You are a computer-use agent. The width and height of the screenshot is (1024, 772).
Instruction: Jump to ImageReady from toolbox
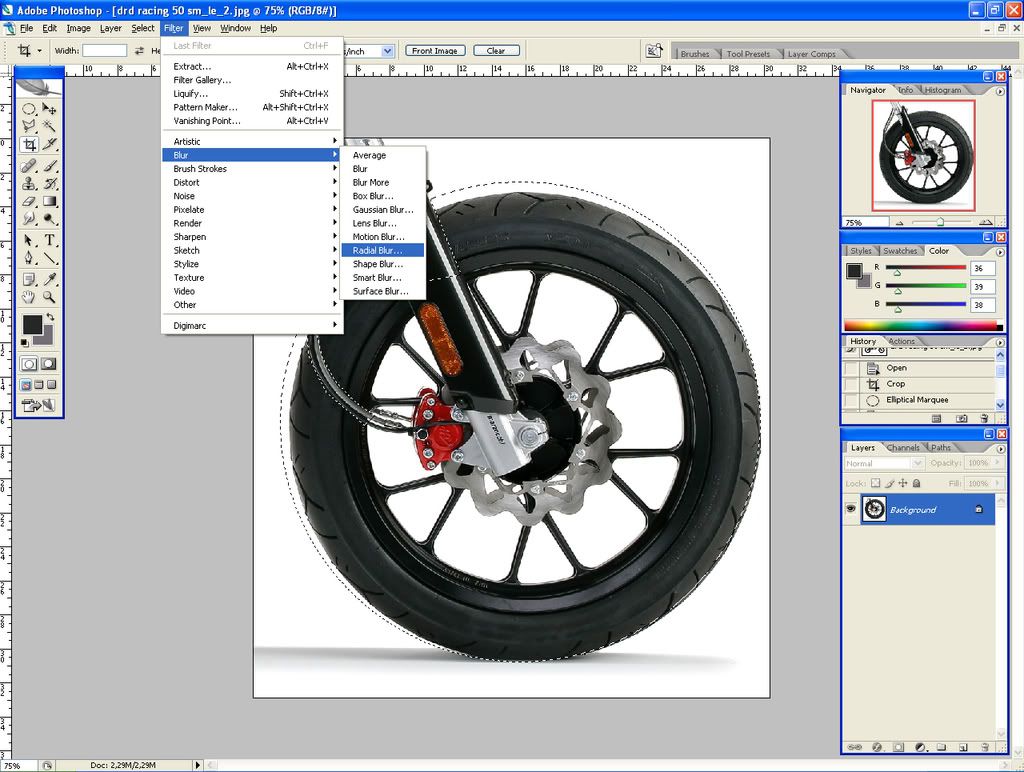coord(39,405)
